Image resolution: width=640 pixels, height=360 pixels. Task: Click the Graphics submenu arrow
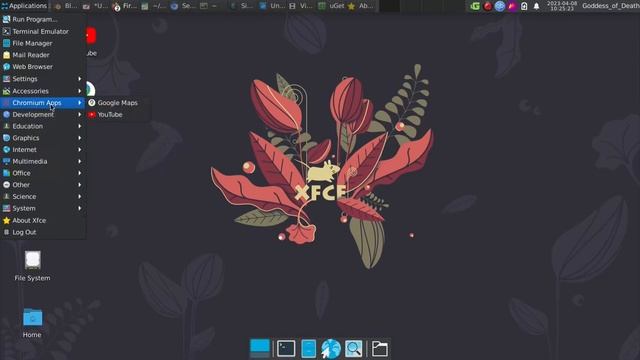click(80, 138)
